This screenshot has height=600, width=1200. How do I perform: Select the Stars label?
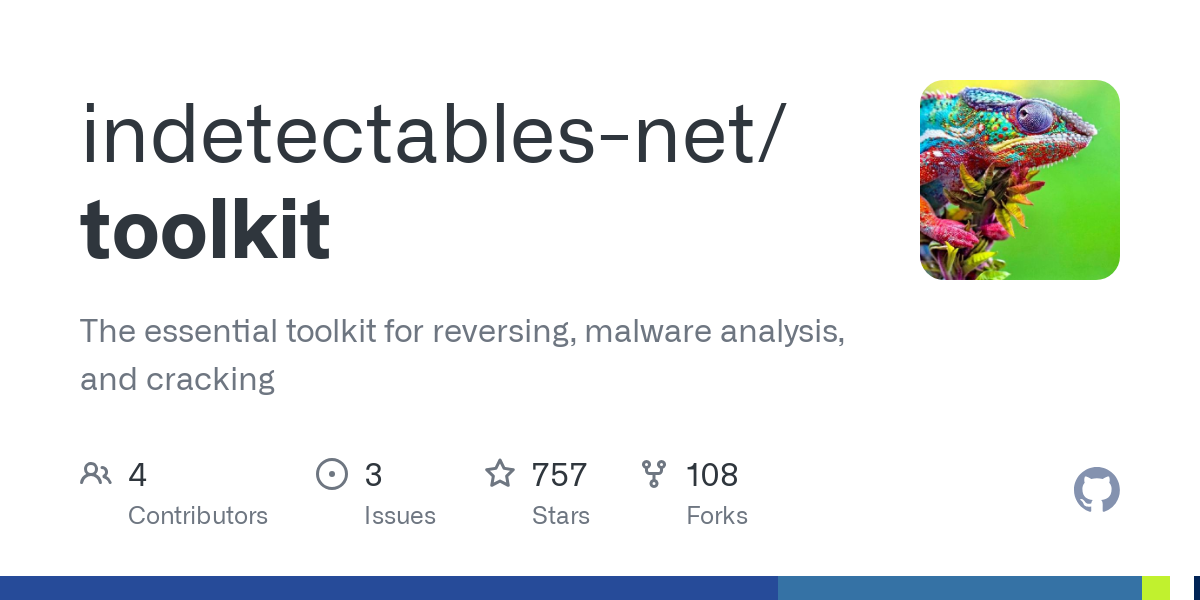coord(561,516)
